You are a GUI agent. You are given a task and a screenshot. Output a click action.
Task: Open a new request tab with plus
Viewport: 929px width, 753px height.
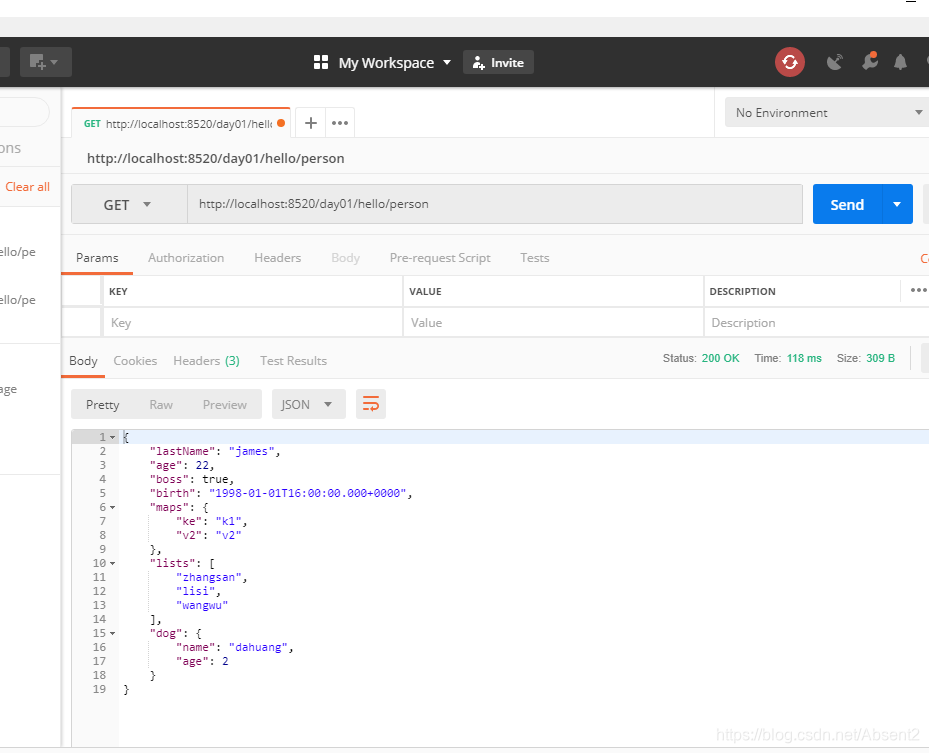[x=310, y=123]
